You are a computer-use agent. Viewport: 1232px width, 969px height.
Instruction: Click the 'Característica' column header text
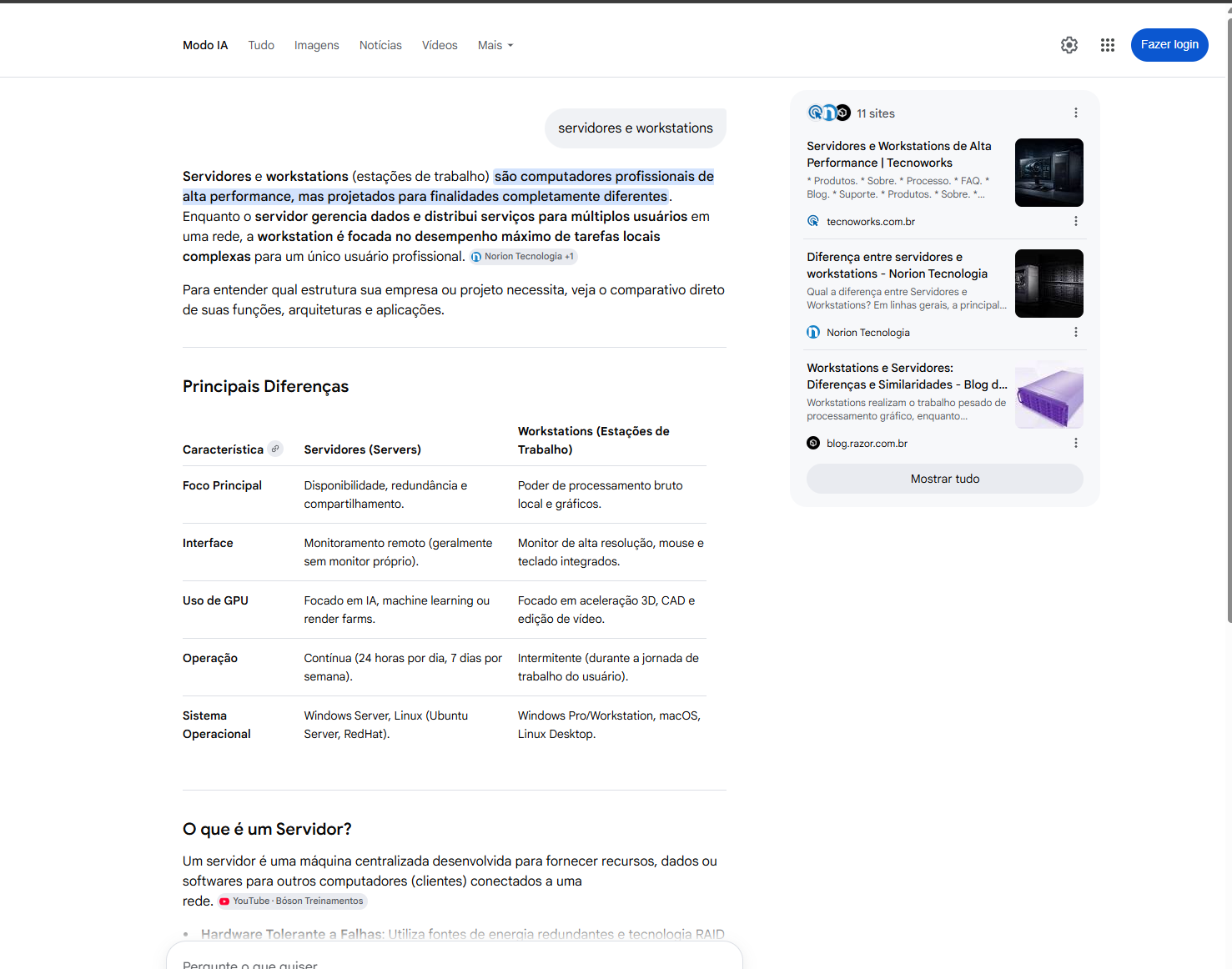(x=223, y=449)
